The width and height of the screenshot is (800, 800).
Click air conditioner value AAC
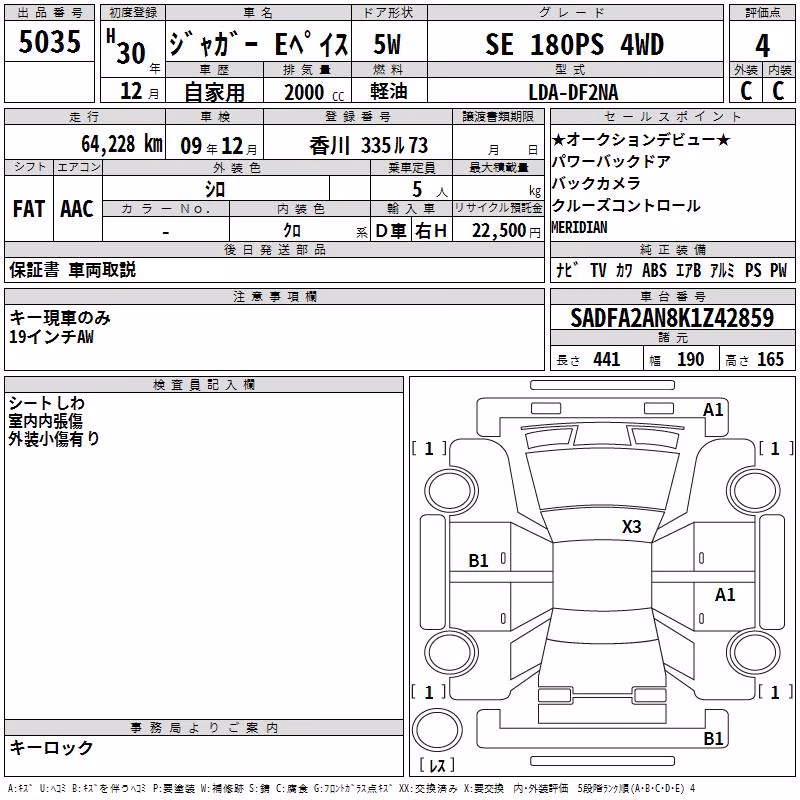point(77,209)
